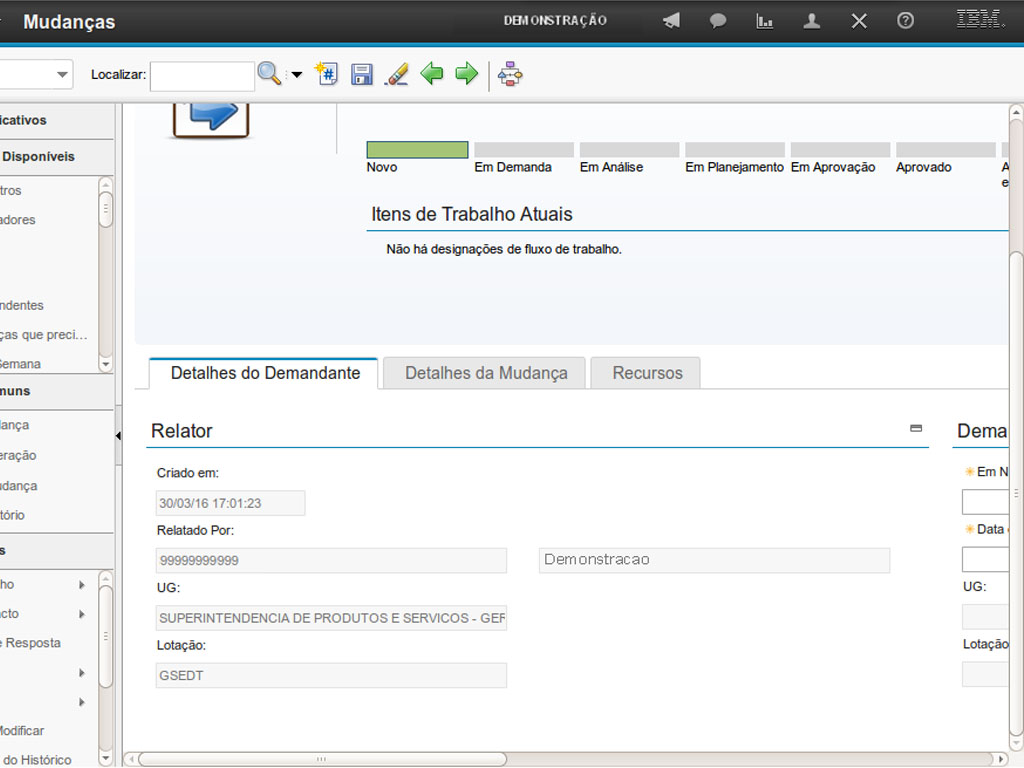The width and height of the screenshot is (1024, 768).
Task: Open the reports bar chart icon
Action: 765,21
